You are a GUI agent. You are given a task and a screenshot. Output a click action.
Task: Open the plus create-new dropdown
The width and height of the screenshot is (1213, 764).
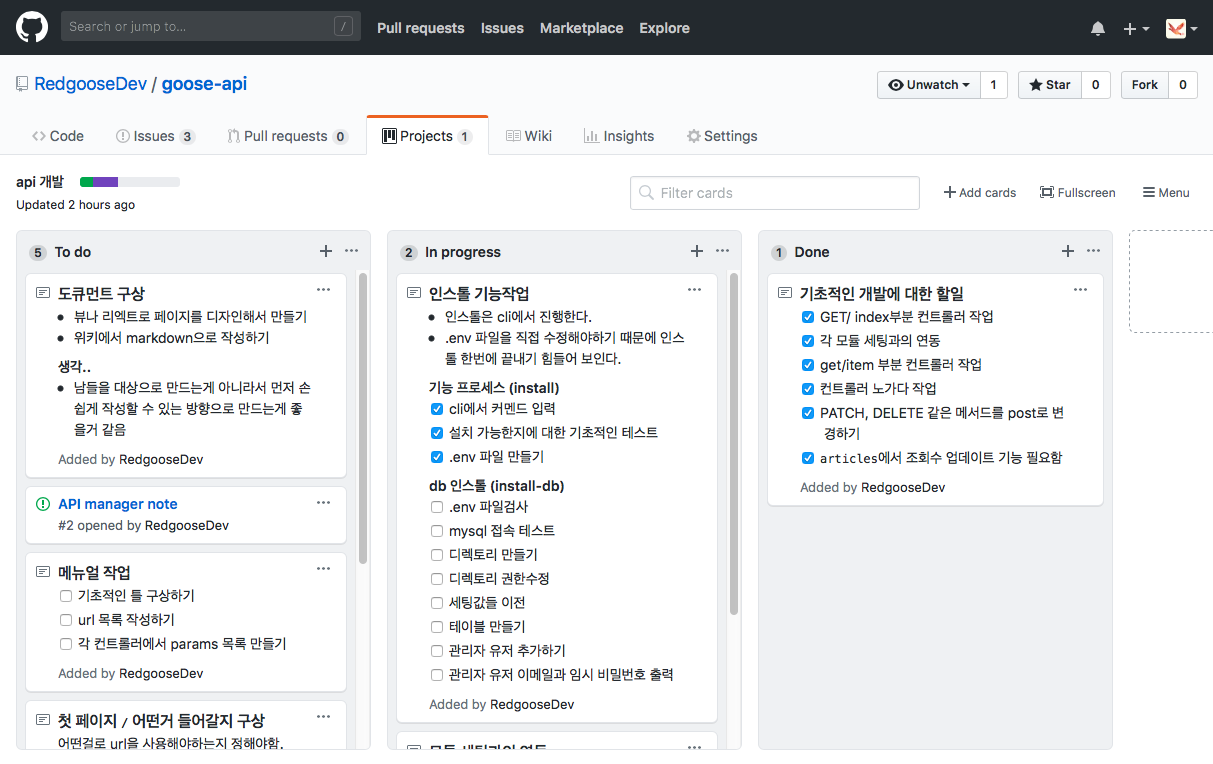(1136, 29)
